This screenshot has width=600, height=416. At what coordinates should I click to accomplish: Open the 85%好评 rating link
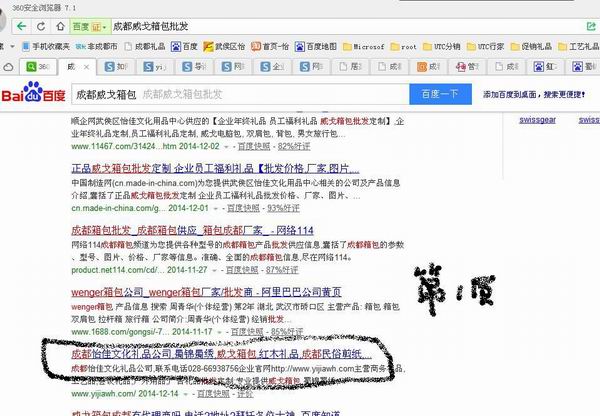coord(287,332)
